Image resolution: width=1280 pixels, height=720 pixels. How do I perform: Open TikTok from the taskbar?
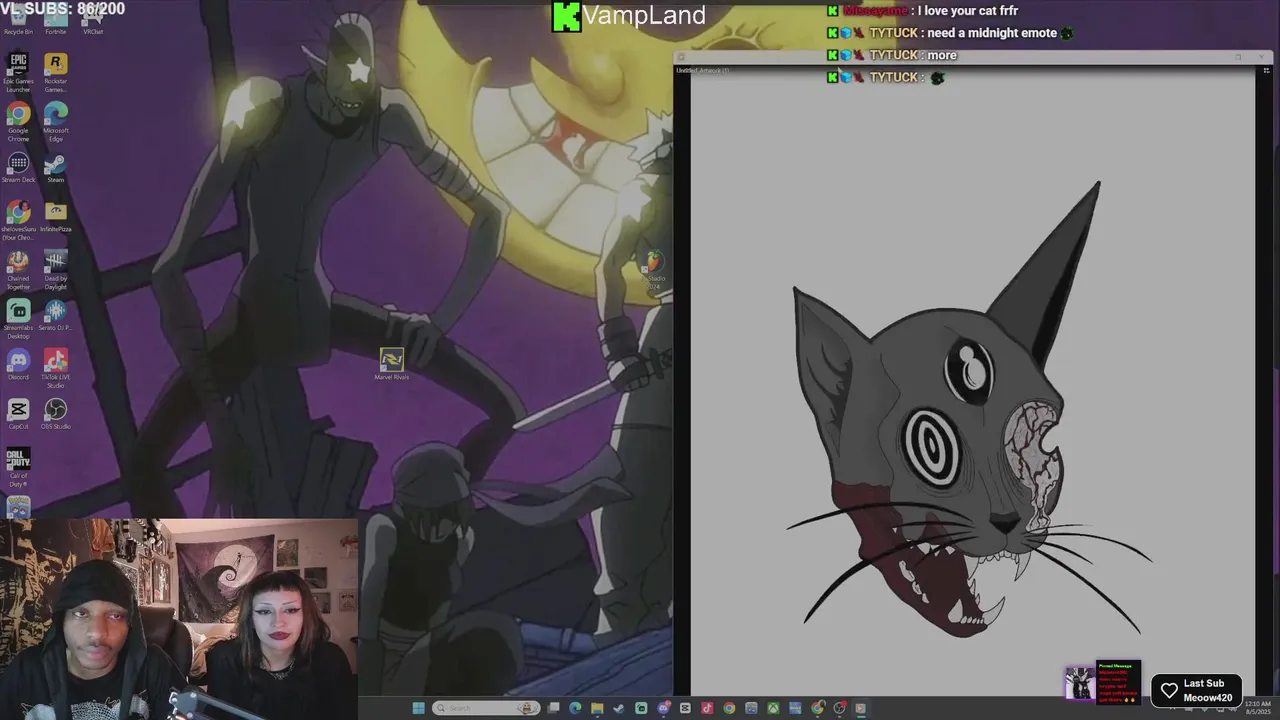click(707, 708)
